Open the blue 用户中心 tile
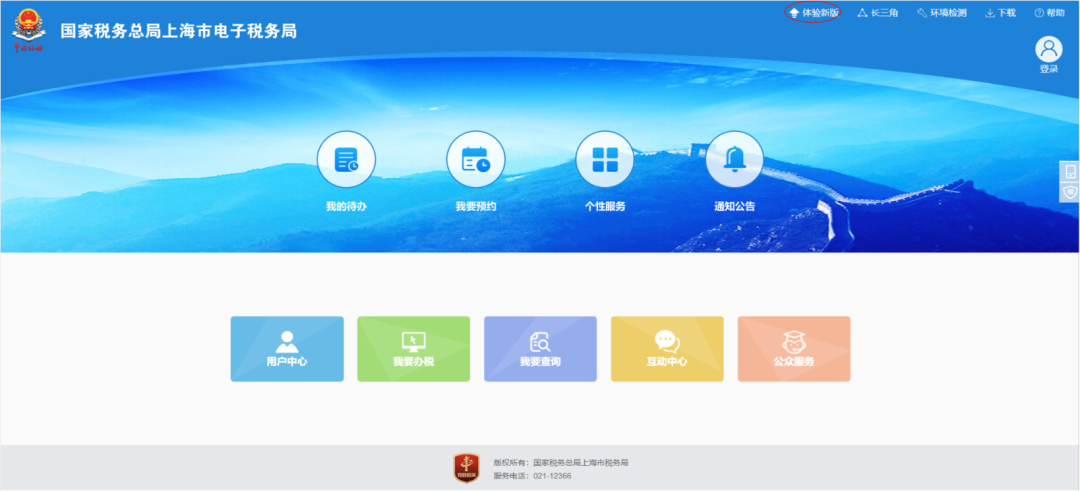Viewport: 1080px width, 491px height. click(287, 349)
